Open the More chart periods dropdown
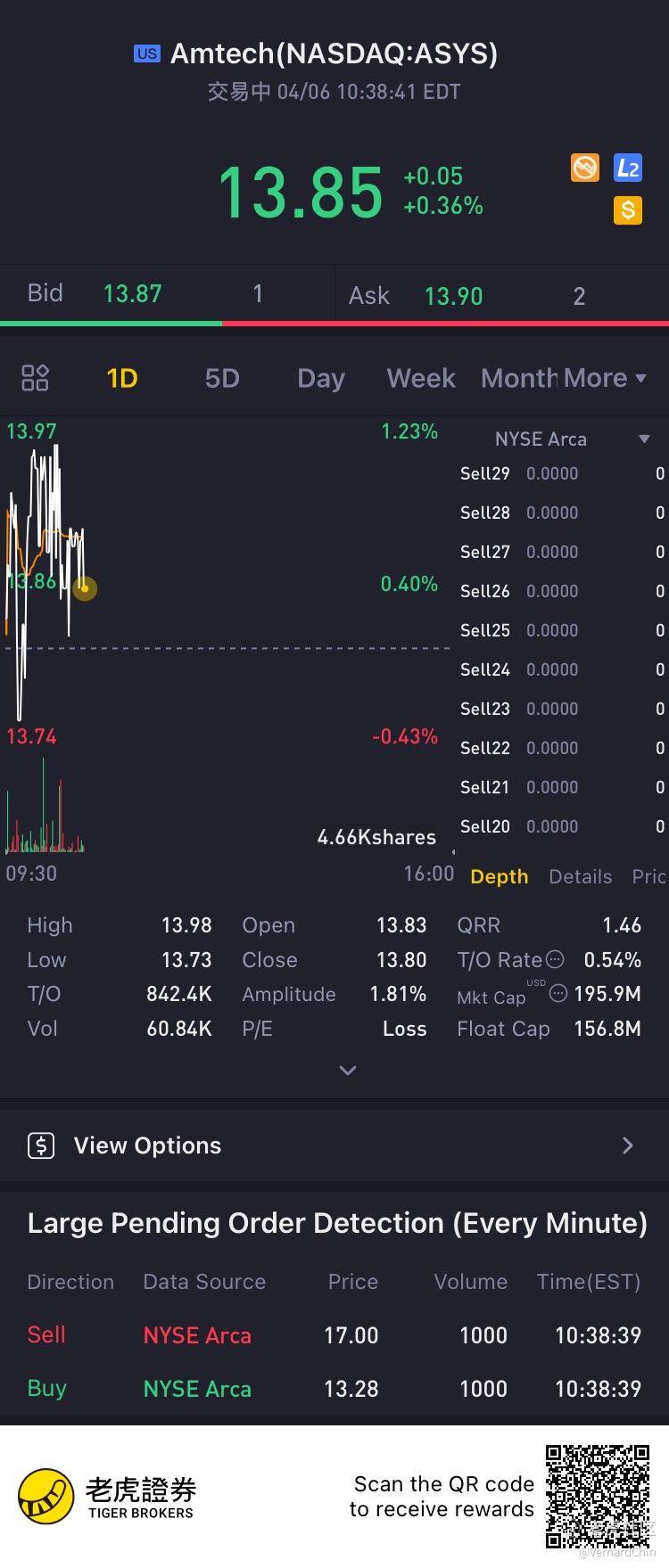This screenshot has height=1568, width=669. (x=604, y=378)
